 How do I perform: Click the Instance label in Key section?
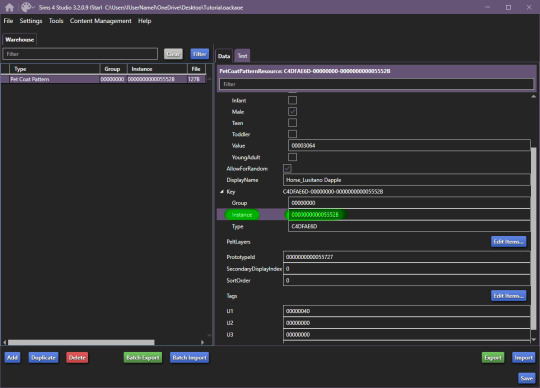pos(242,215)
